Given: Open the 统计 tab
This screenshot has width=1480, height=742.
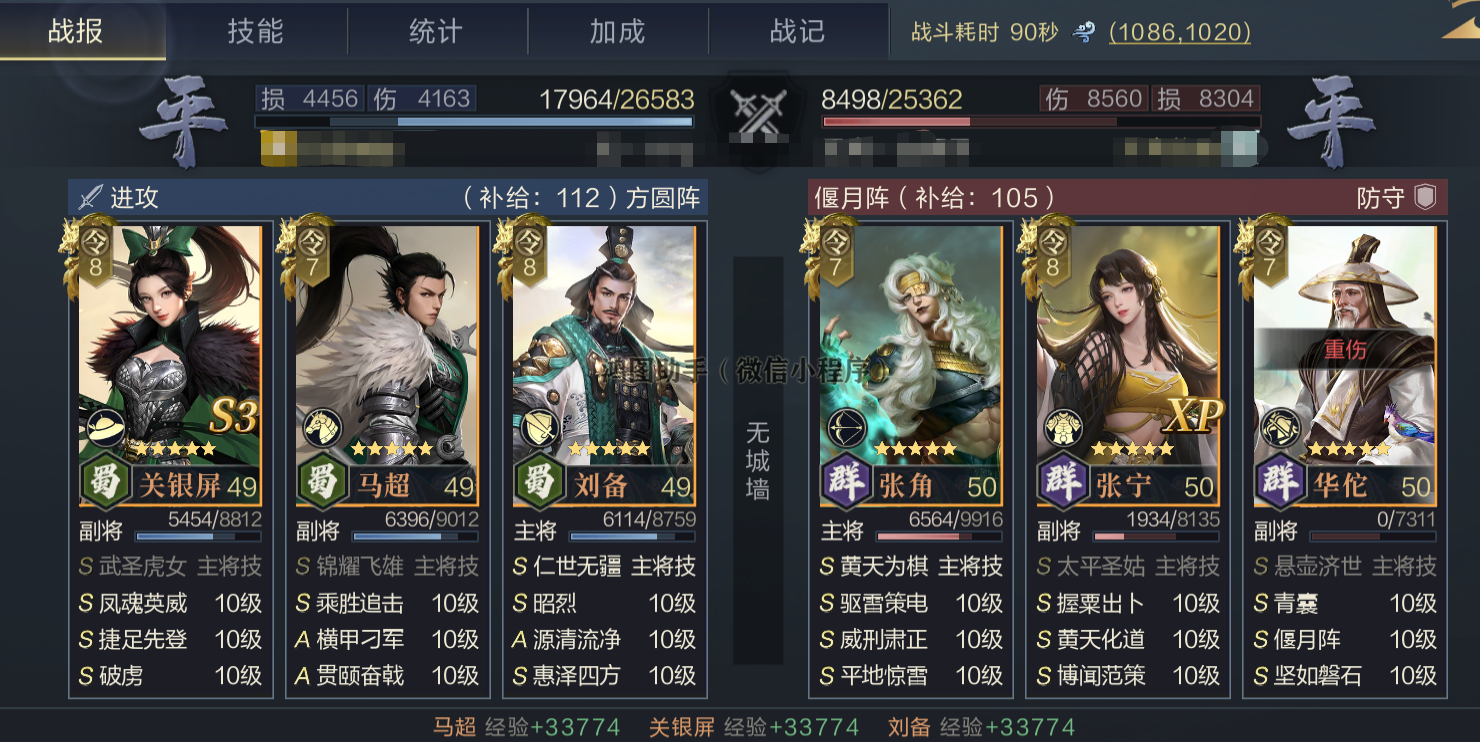Looking at the screenshot, I should point(436,31).
